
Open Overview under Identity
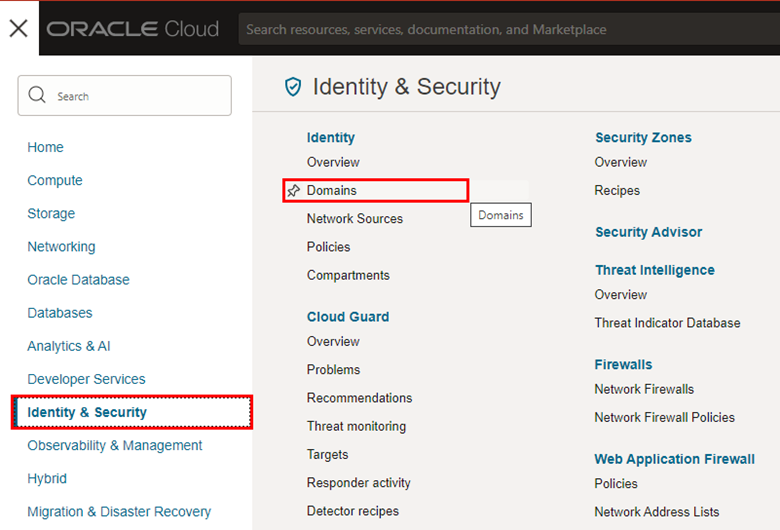tap(333, 162)
